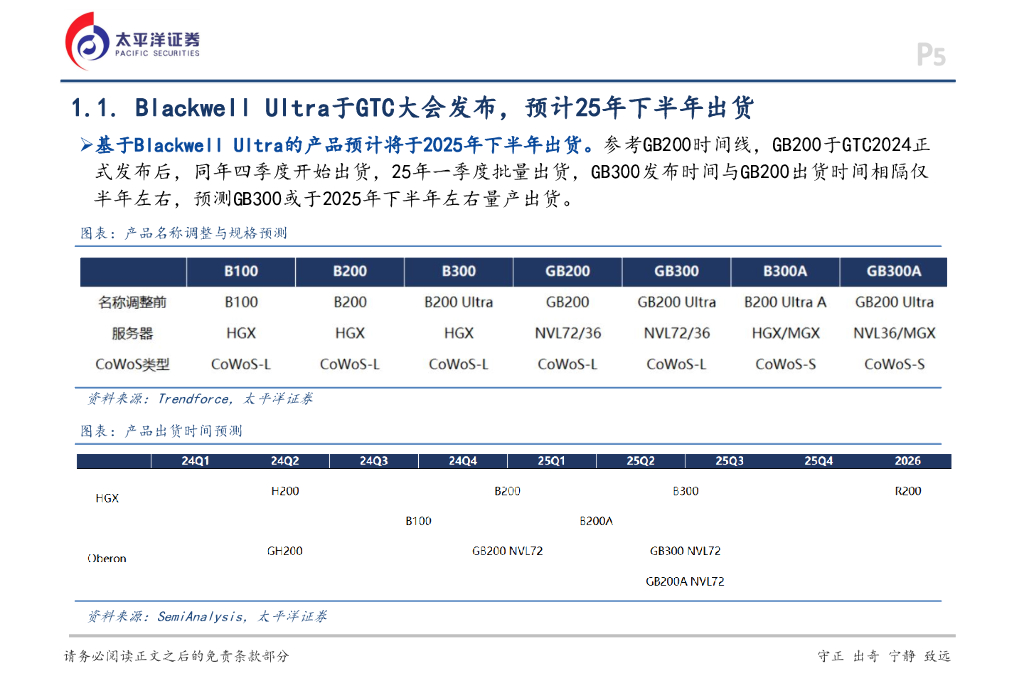The image size is (1024, 686).
Task: Select the 25Q2 timeline header
Action: [641, 461]
